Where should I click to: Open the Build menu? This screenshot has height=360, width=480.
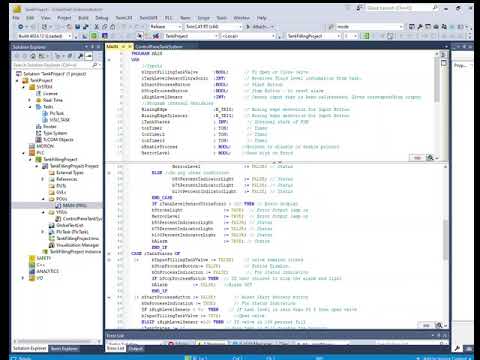(x=83, y=18)
